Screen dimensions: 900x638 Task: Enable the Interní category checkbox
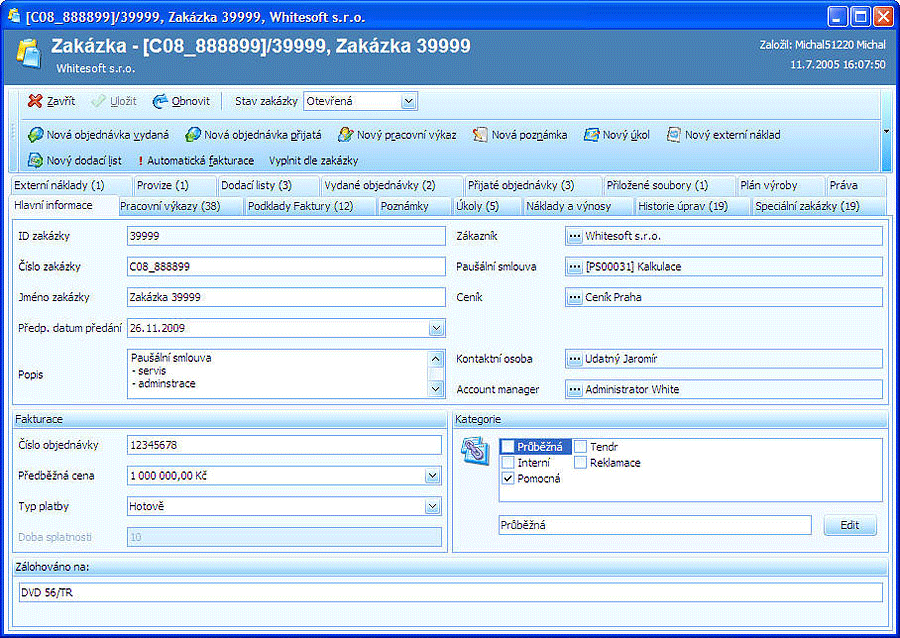pos(508,463)
